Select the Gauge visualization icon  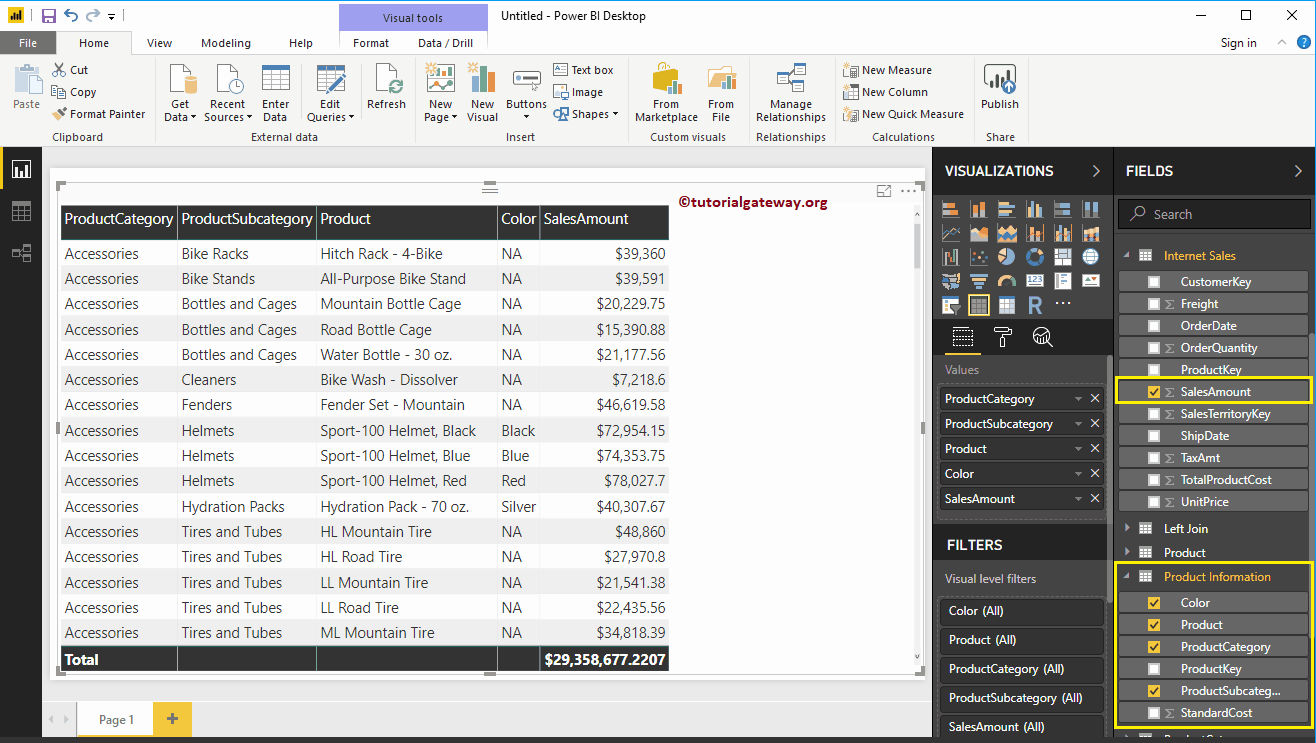tap(1007, 280)
